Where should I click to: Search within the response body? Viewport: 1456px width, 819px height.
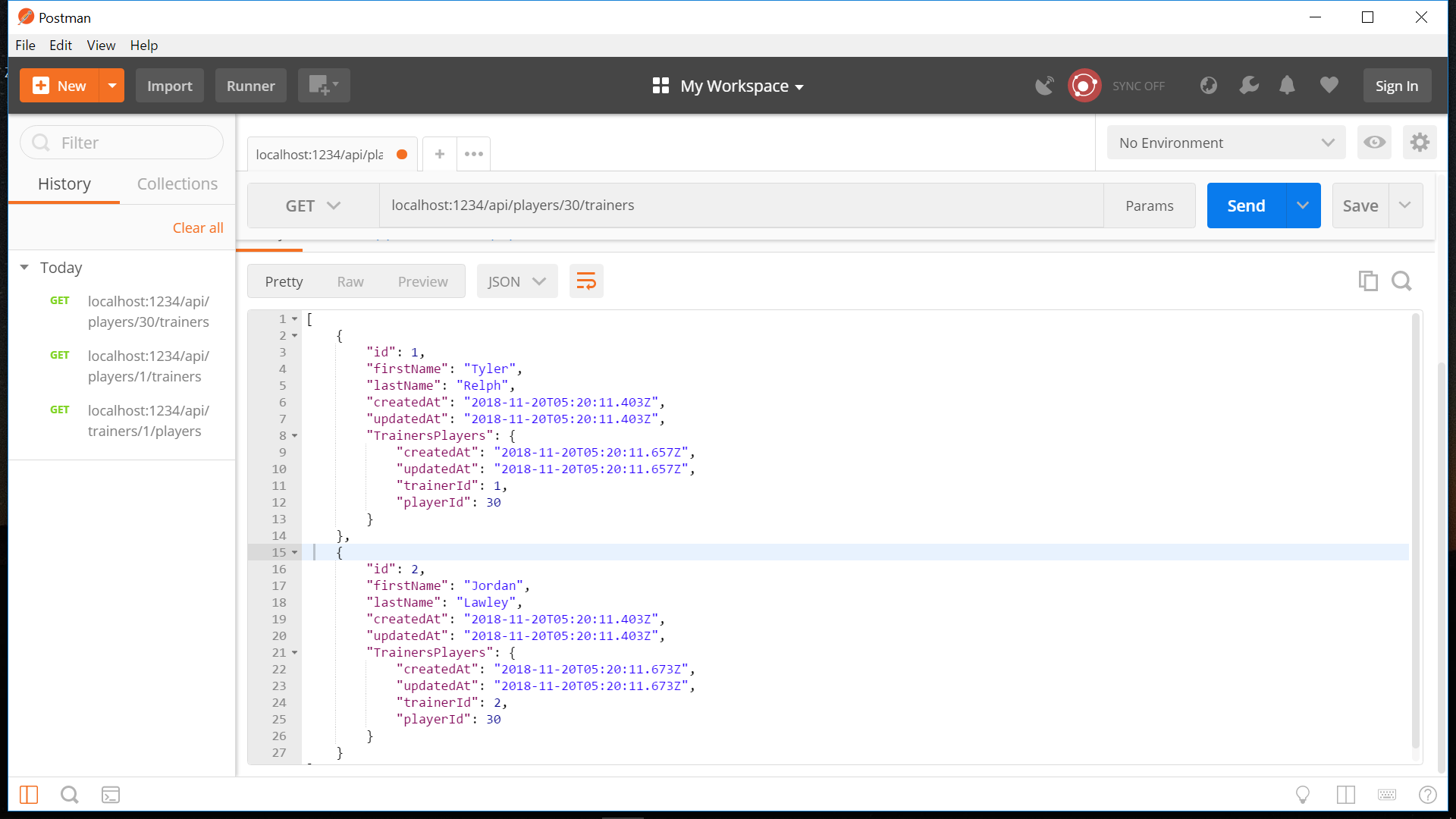click(1401, 281)
